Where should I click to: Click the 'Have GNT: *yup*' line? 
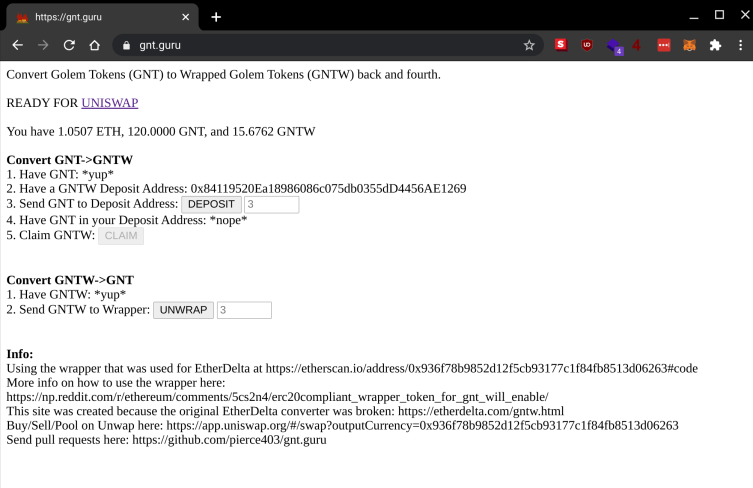[60, 174]
